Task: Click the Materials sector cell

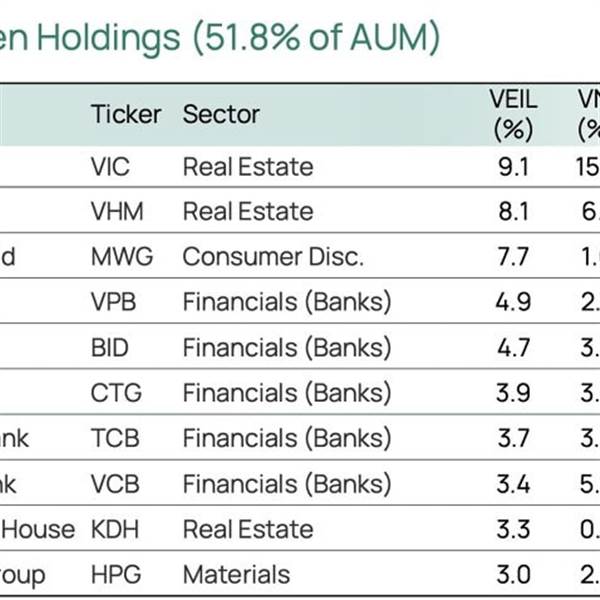Action: (236, 575)
